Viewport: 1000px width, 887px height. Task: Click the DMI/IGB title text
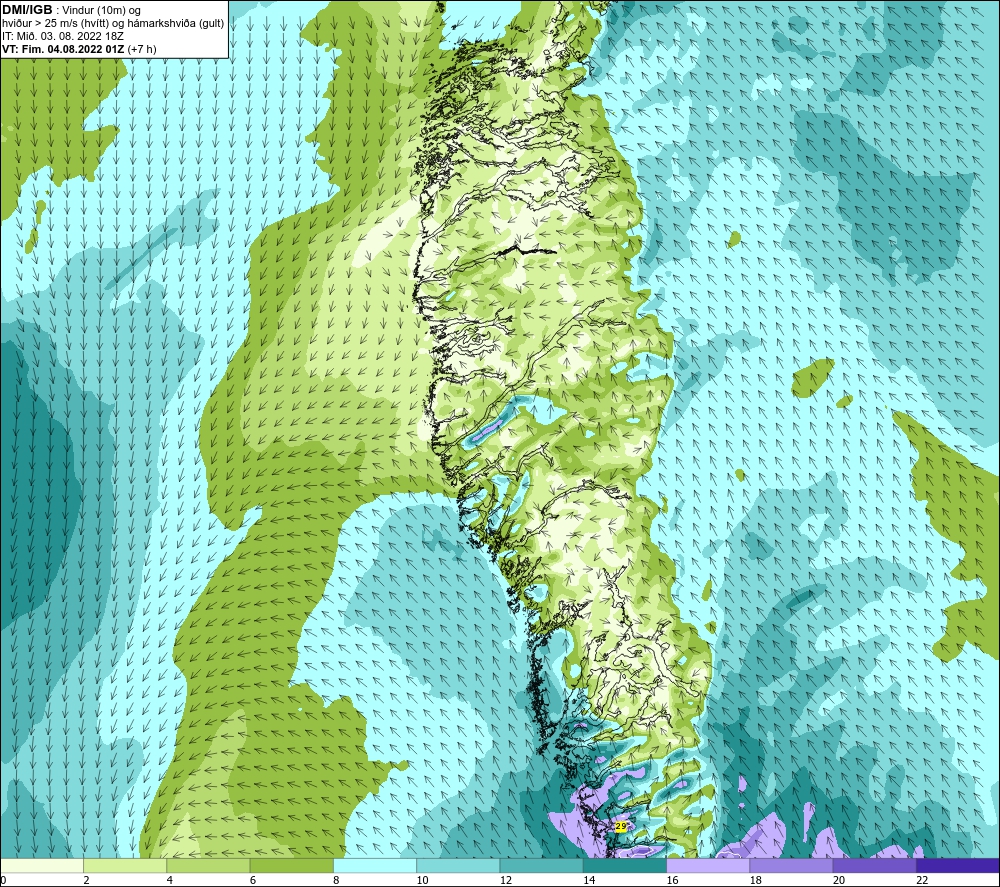27,10
